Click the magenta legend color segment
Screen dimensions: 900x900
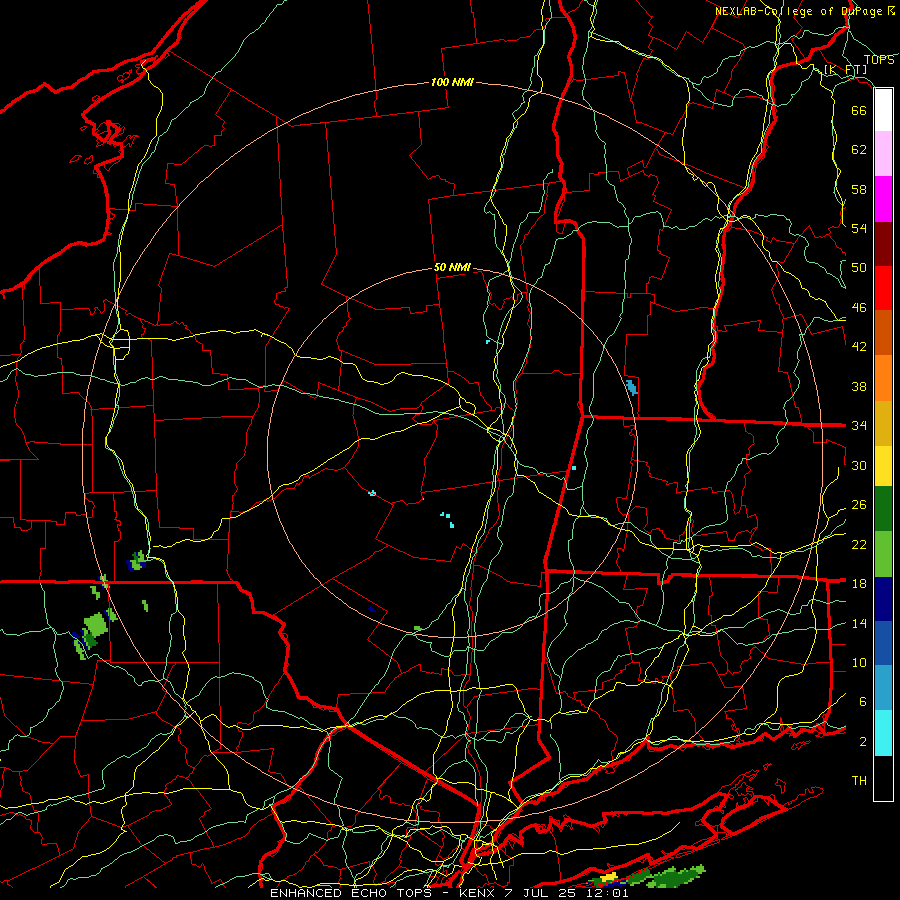883,199
